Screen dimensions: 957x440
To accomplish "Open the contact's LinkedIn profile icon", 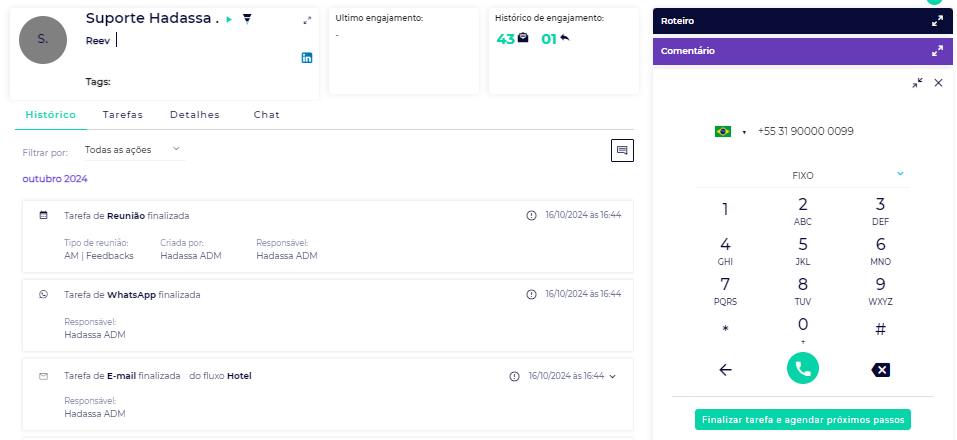I will [307, 58].
